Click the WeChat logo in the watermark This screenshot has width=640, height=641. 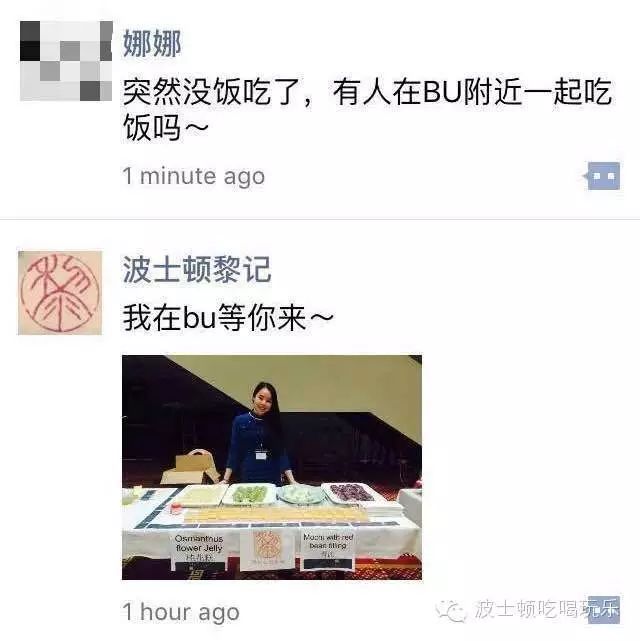pyautogui.click(x=451, y=611)
